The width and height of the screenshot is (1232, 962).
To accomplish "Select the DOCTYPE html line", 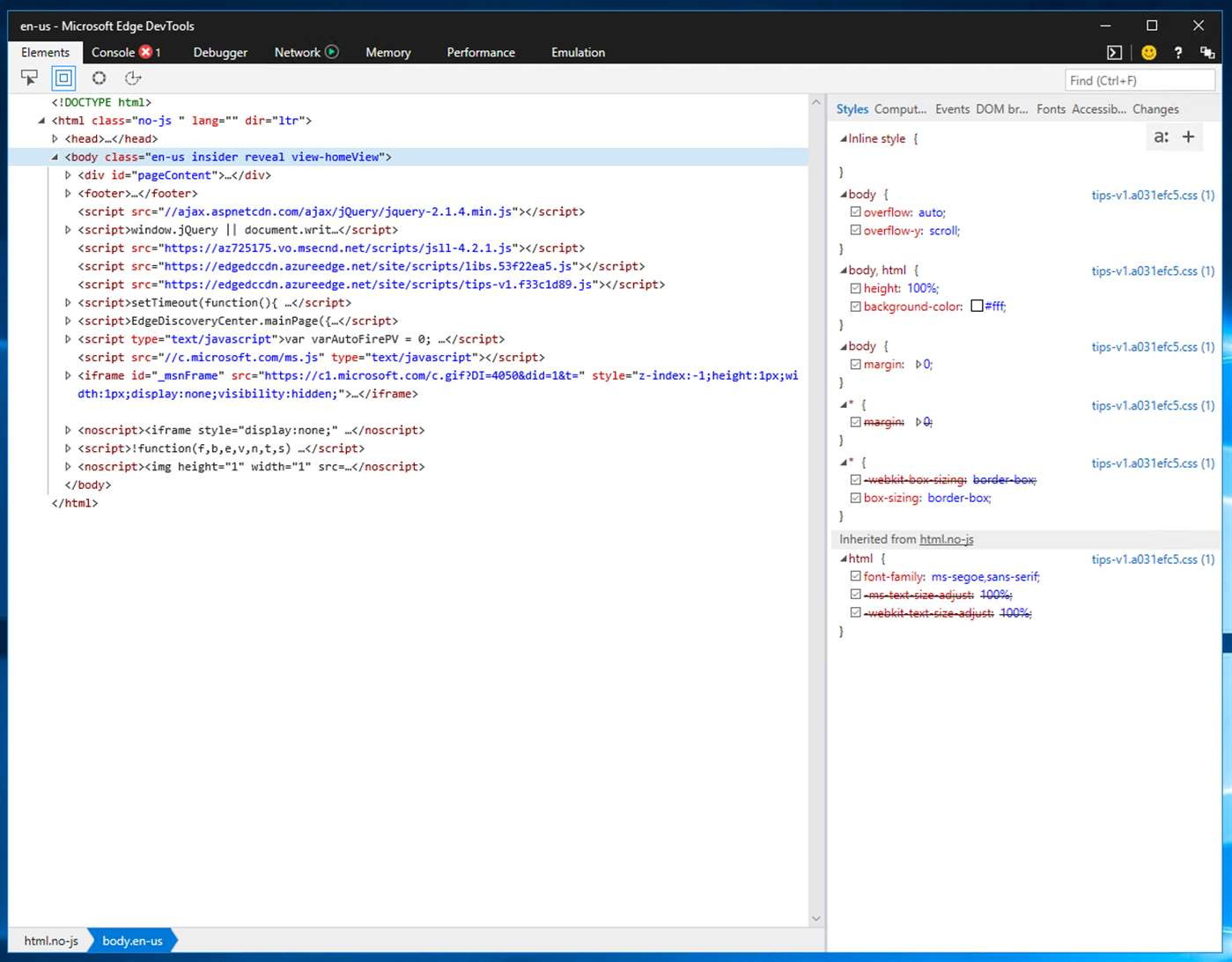I will click(x=101, y=102).
